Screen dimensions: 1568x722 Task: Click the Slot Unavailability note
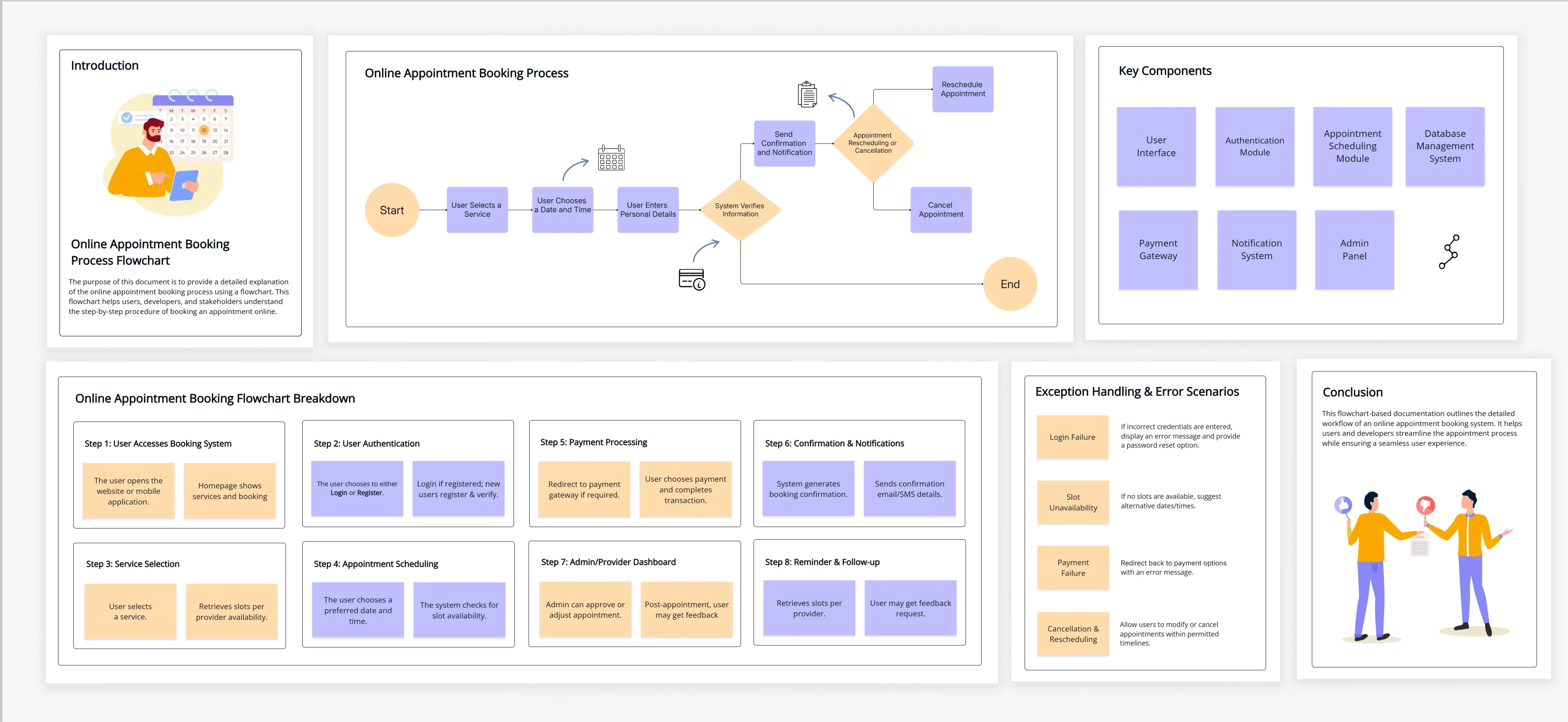tap(1073, 502)
